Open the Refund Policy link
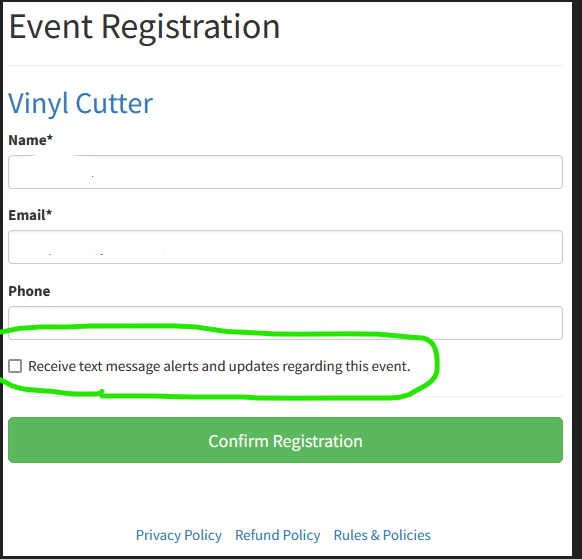The image size is (582, 559). click(278, 535)
